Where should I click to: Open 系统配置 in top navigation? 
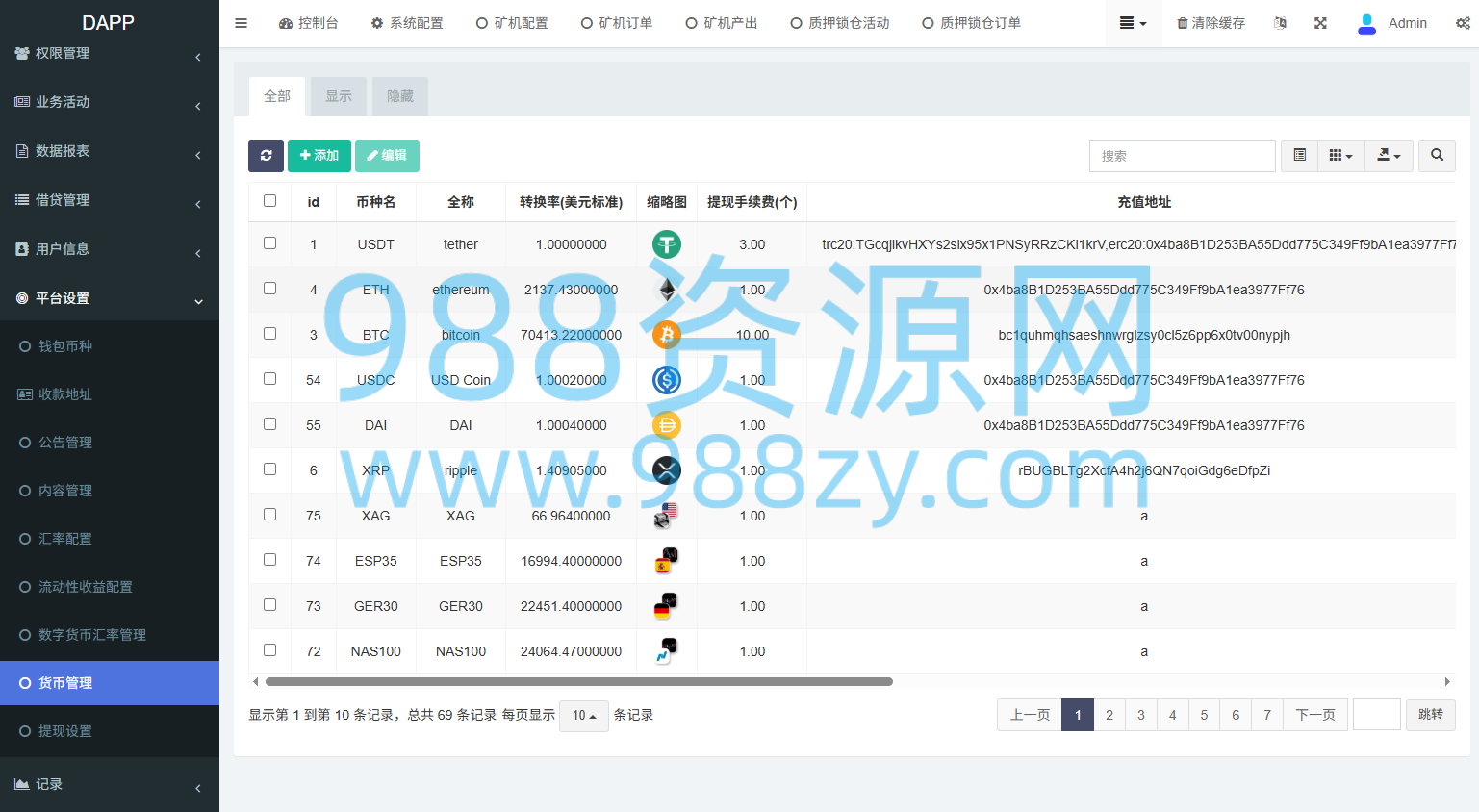407,23
